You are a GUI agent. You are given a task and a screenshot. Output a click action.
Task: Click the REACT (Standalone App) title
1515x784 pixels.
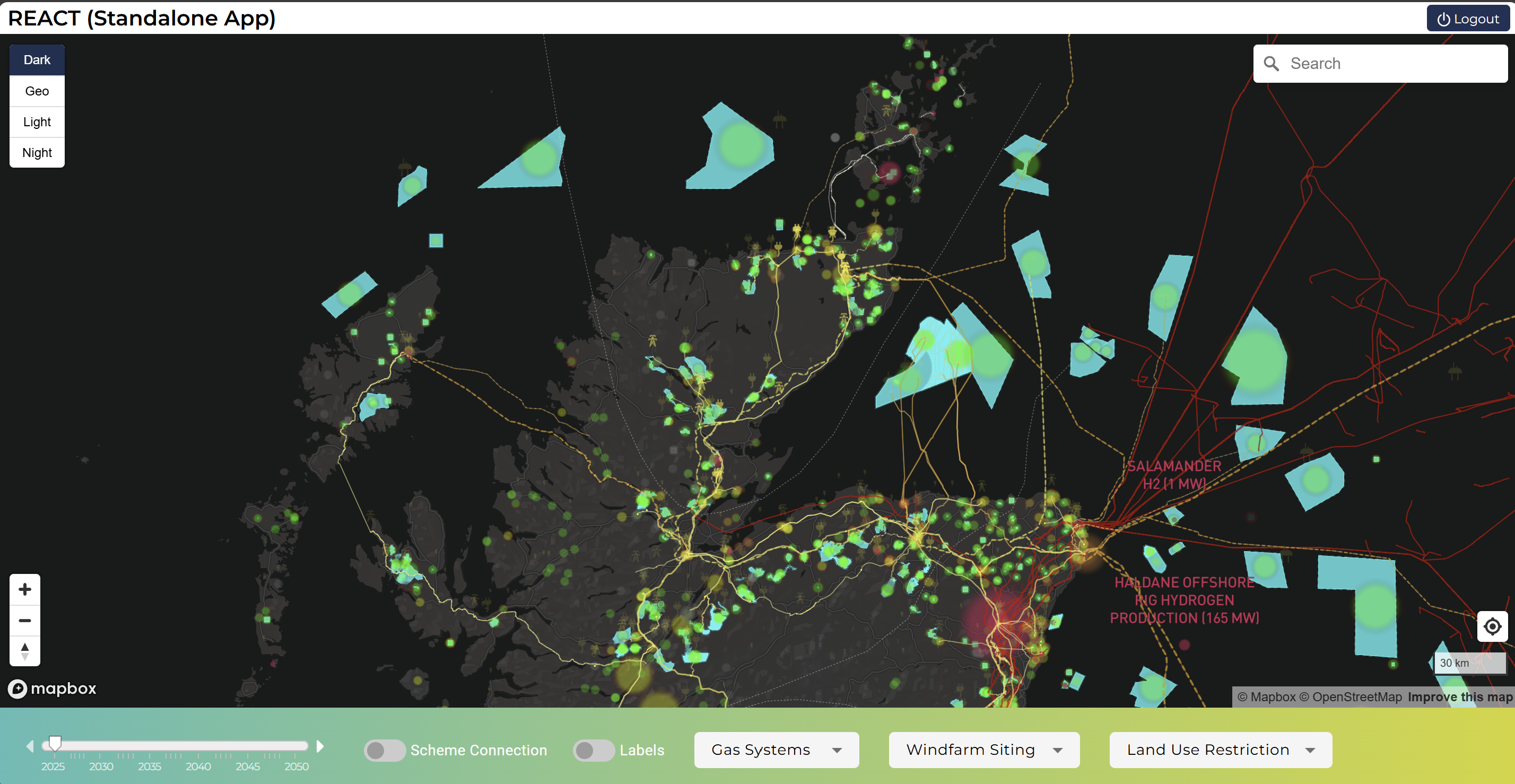tap(142, 18)
